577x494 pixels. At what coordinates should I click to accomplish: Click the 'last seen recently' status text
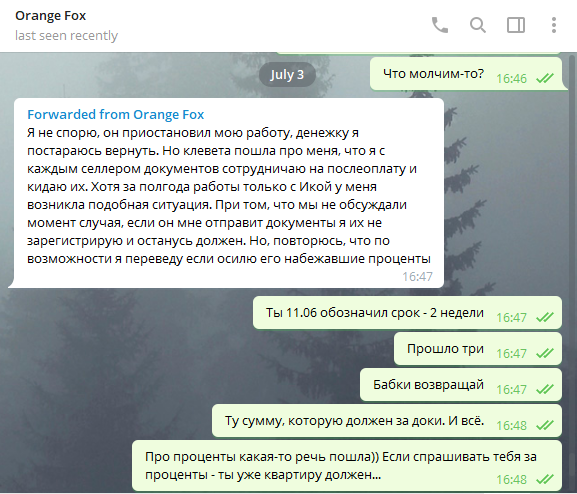(x=66, y=36)
